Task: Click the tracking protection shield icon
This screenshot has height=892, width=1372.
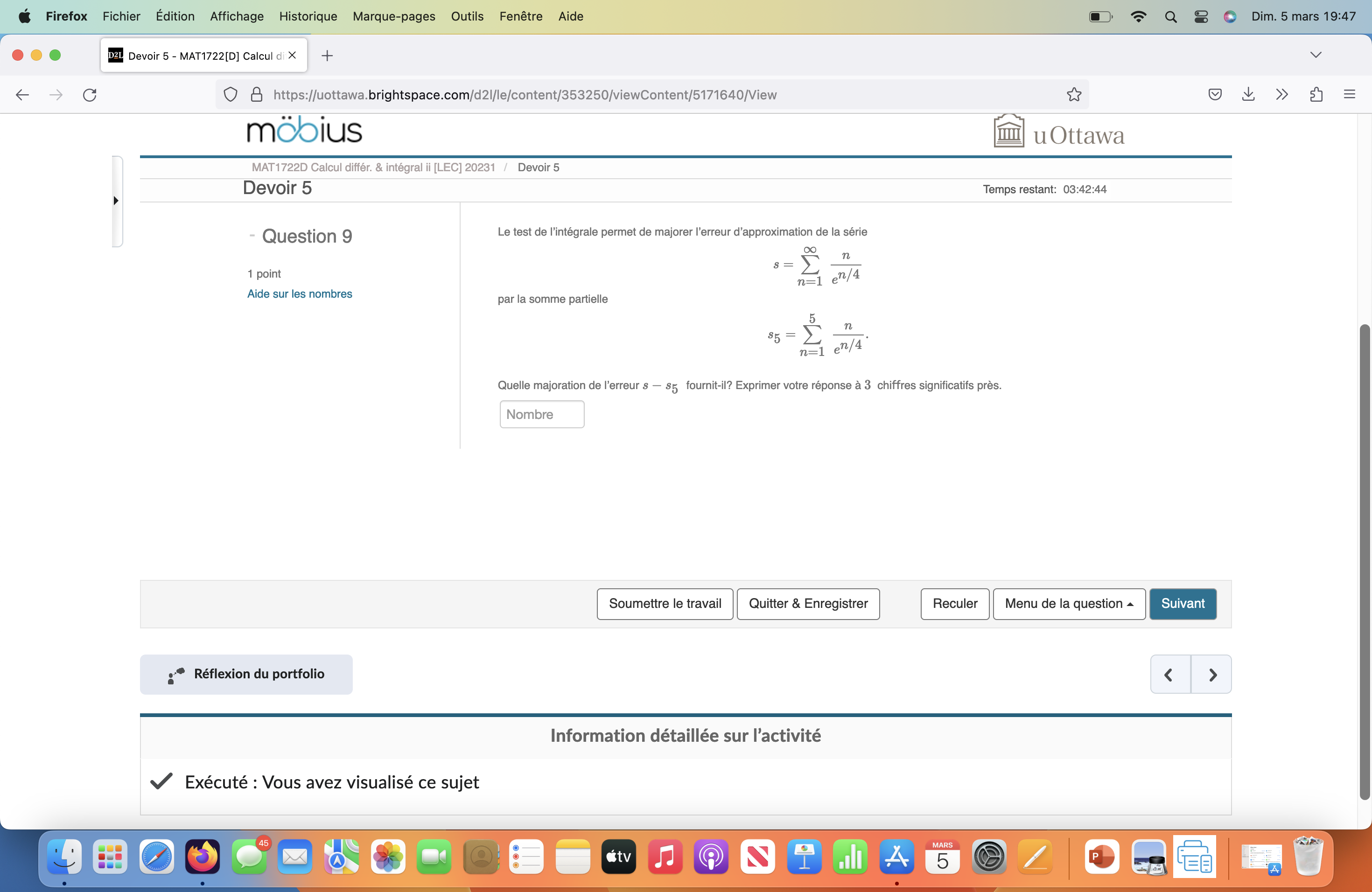Action: tap(230, 95)
